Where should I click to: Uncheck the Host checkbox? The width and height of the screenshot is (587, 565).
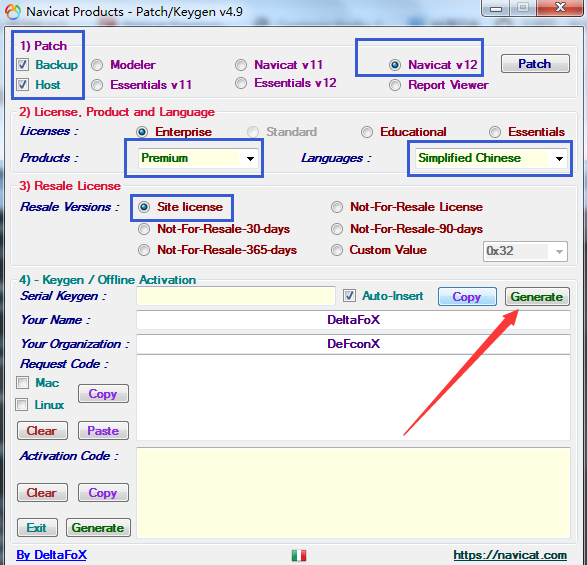pyautogui.click(x=22, y=85)
